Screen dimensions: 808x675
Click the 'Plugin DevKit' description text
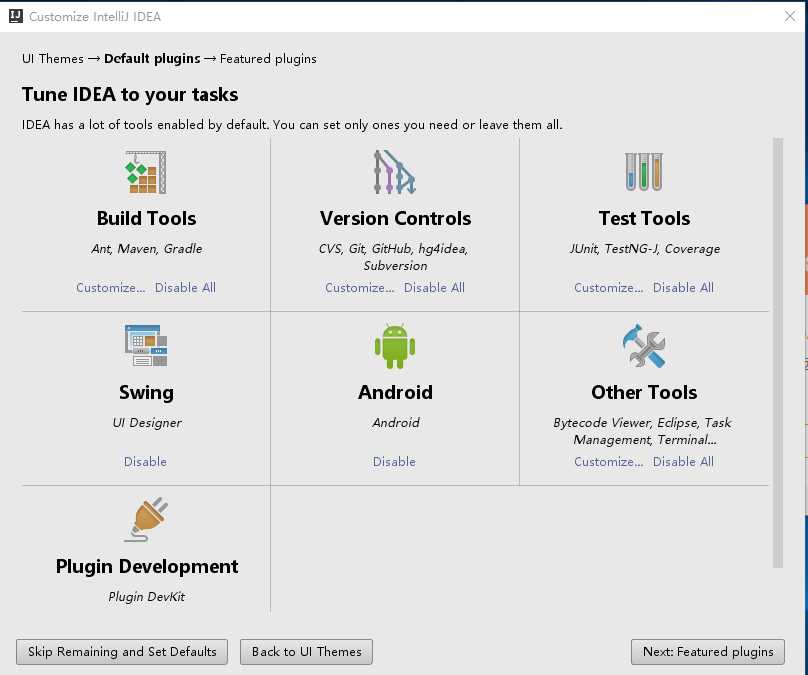pyautogui.click(x=147, y=597)
